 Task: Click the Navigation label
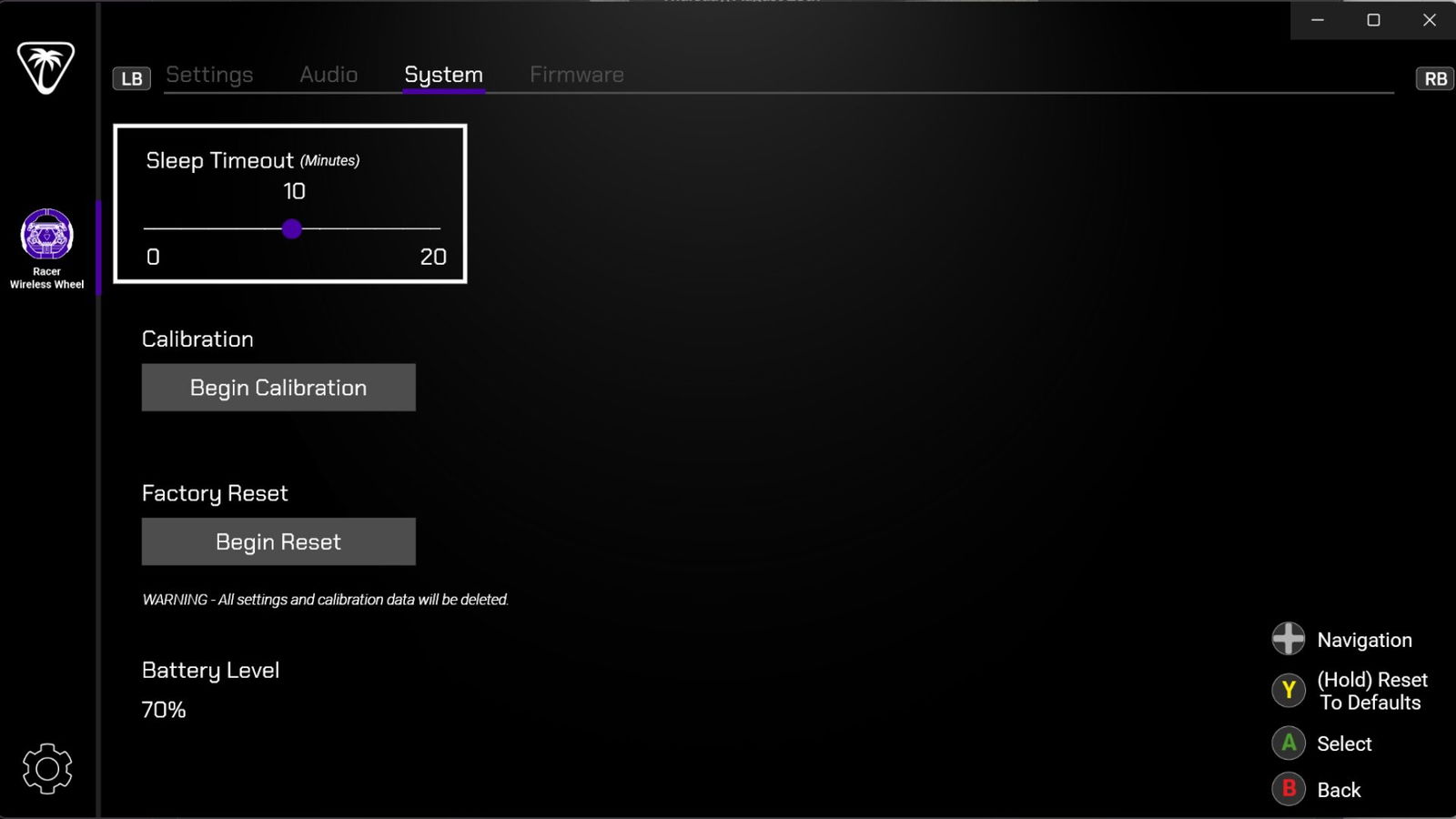pos(1364,640)
